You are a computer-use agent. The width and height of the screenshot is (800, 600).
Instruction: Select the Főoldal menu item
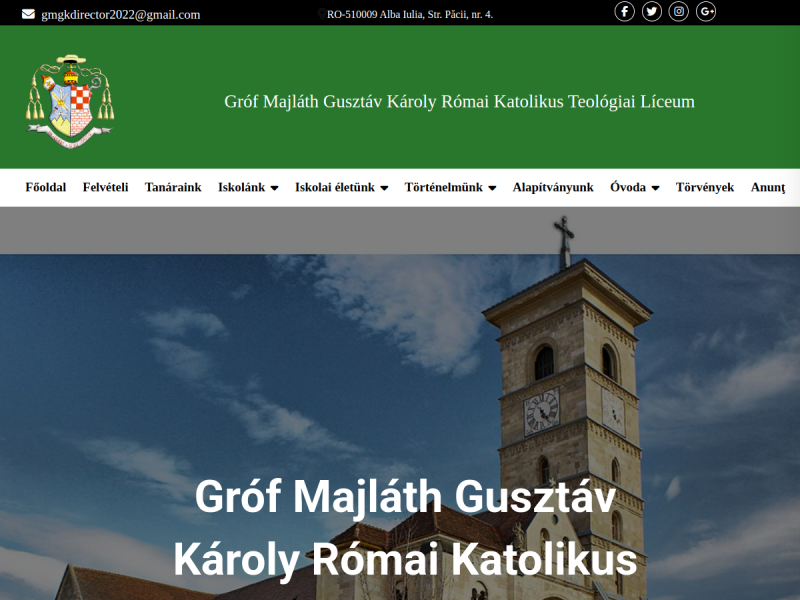coord(45,187)
